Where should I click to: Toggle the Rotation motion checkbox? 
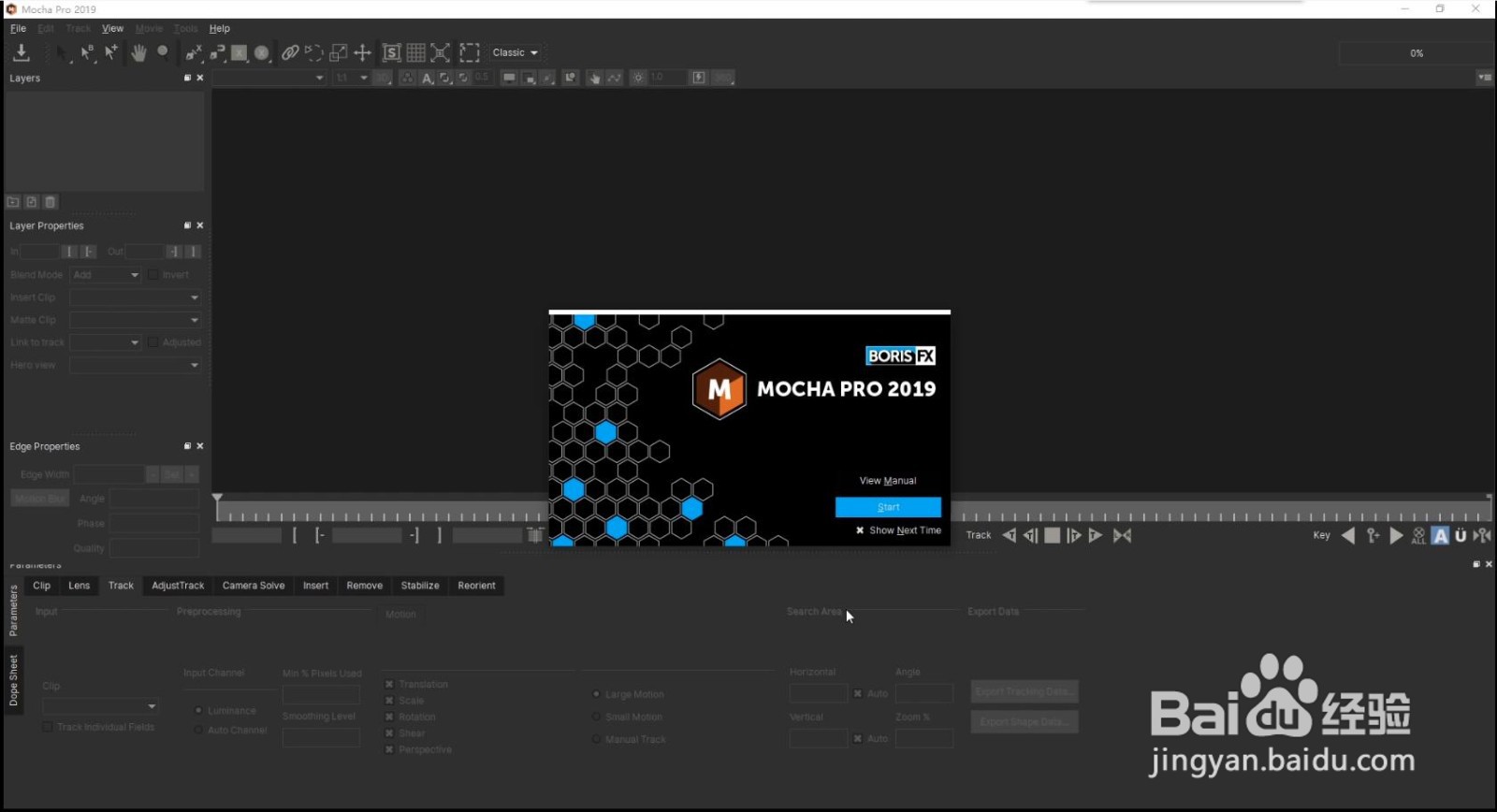[389, 717]
